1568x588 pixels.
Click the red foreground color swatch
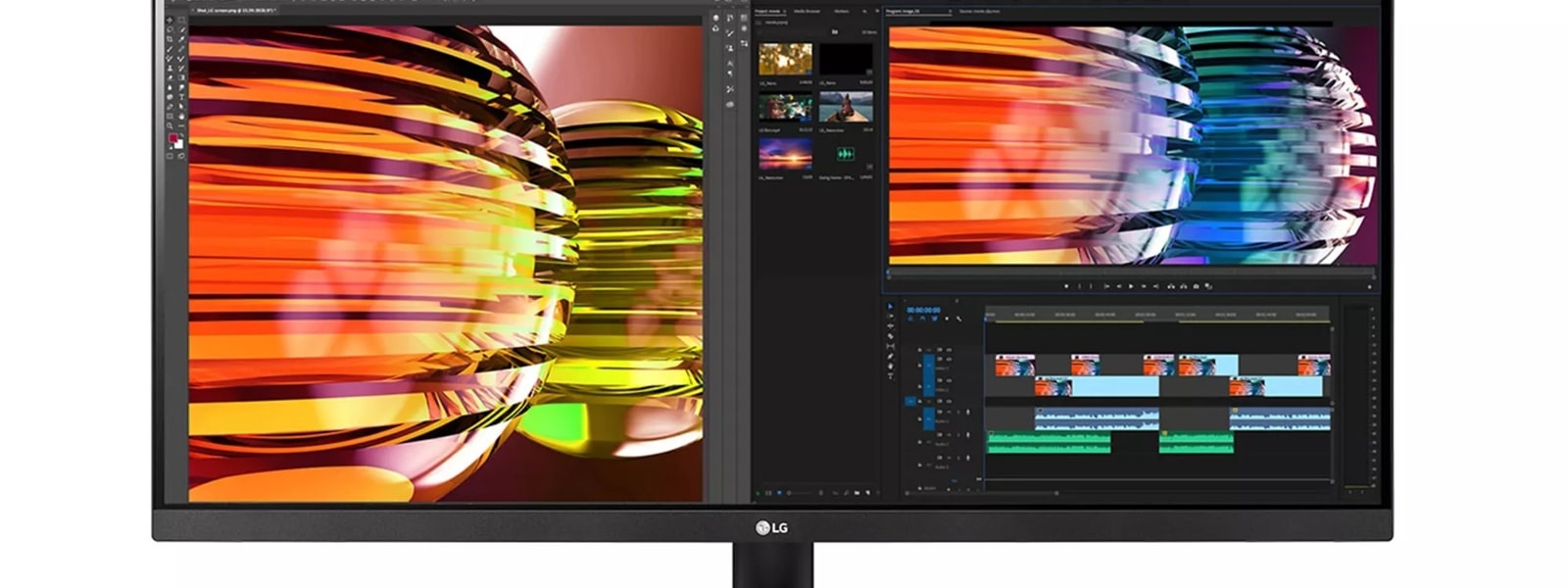[x=173, y=139]
